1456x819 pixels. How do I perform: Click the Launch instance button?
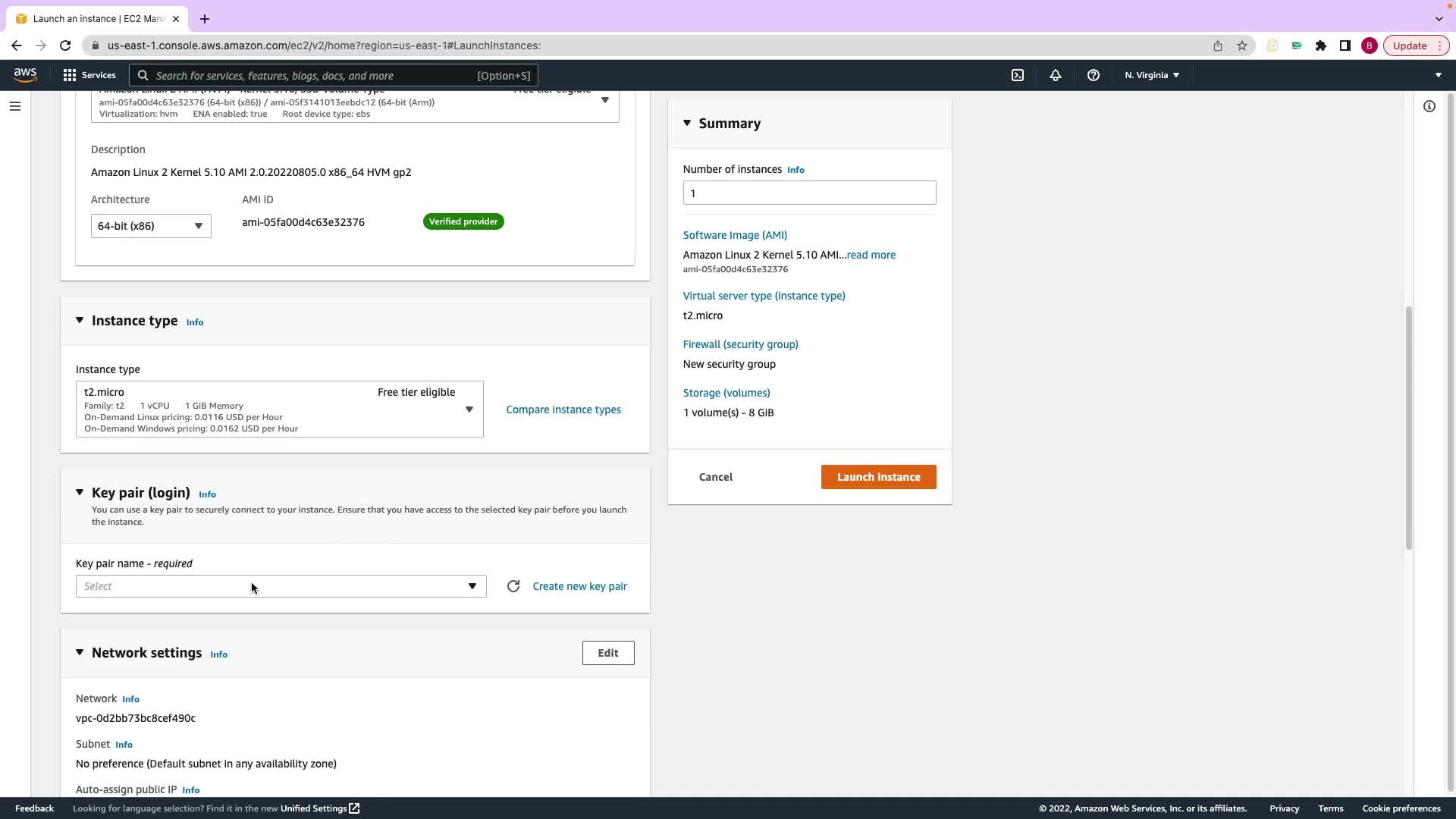pyautogui.click(x=878, y=477)
